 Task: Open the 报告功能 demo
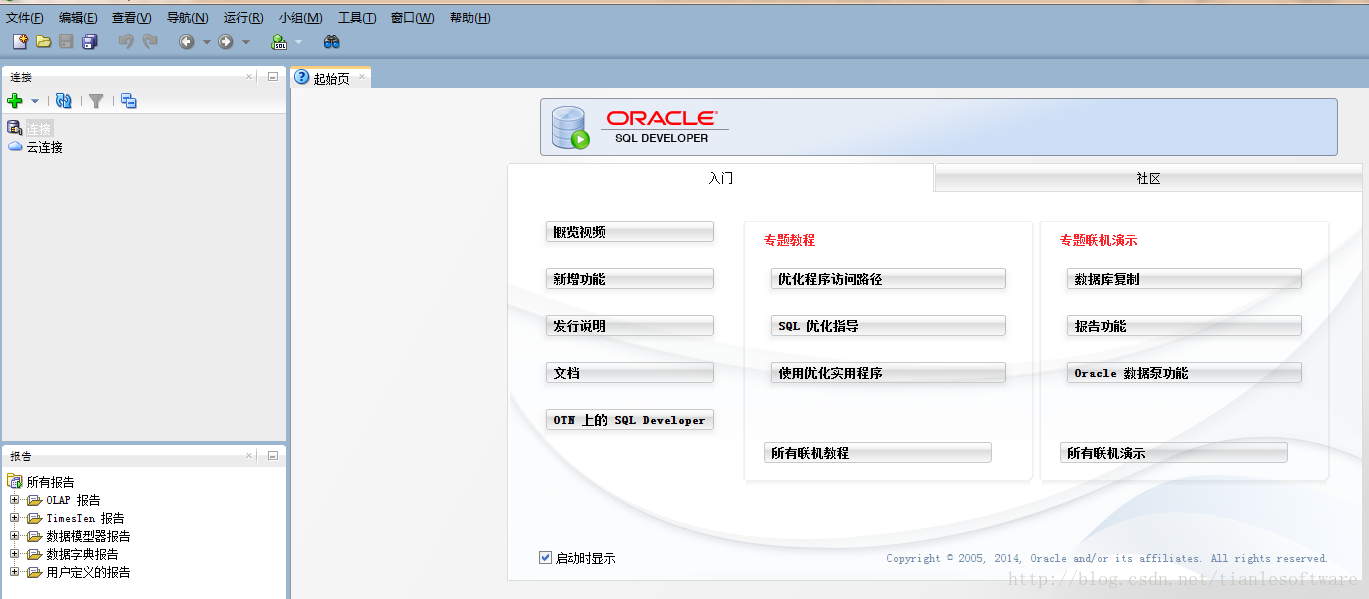click(1184, 326)
